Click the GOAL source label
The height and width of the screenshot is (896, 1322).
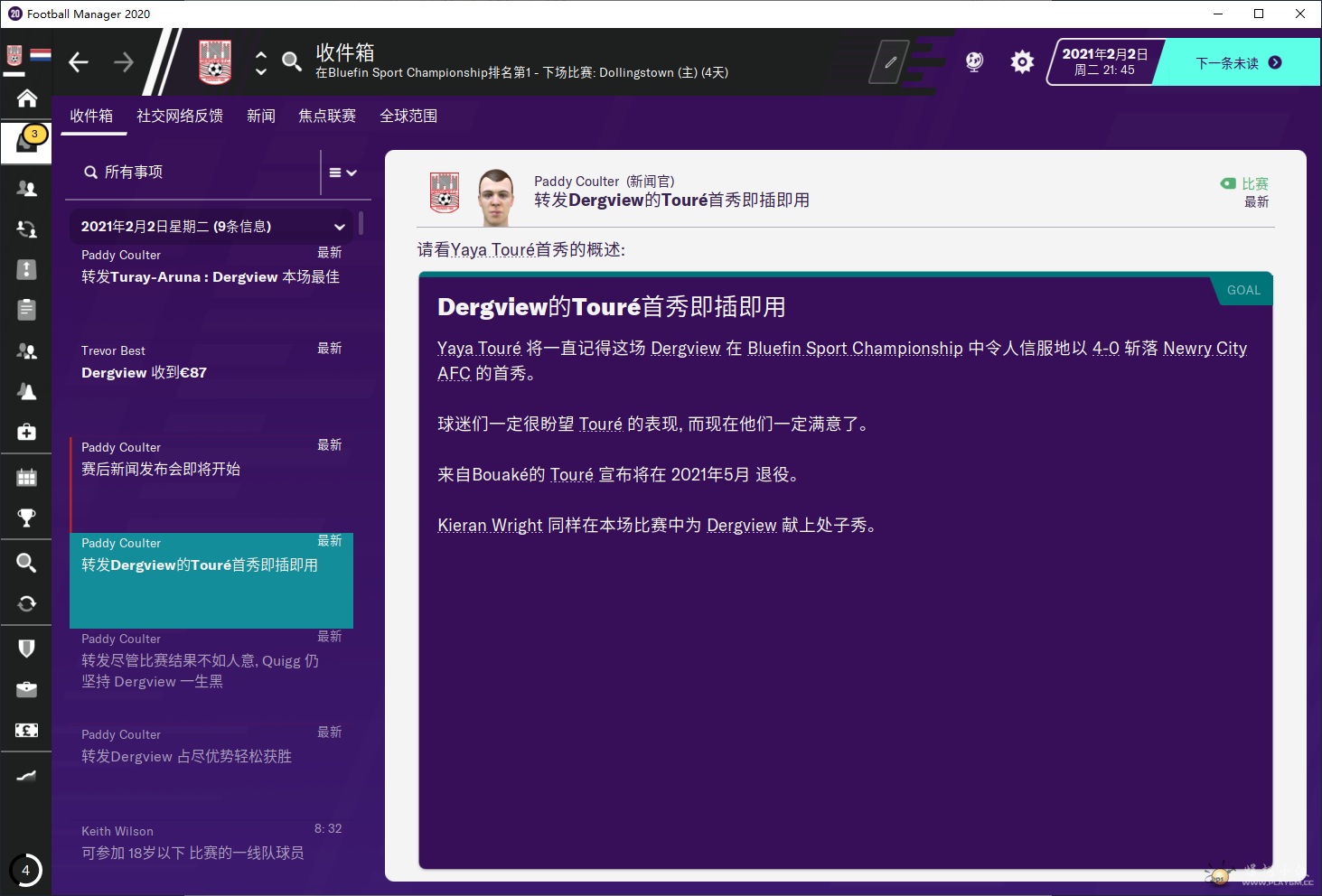coord(1243,290)
